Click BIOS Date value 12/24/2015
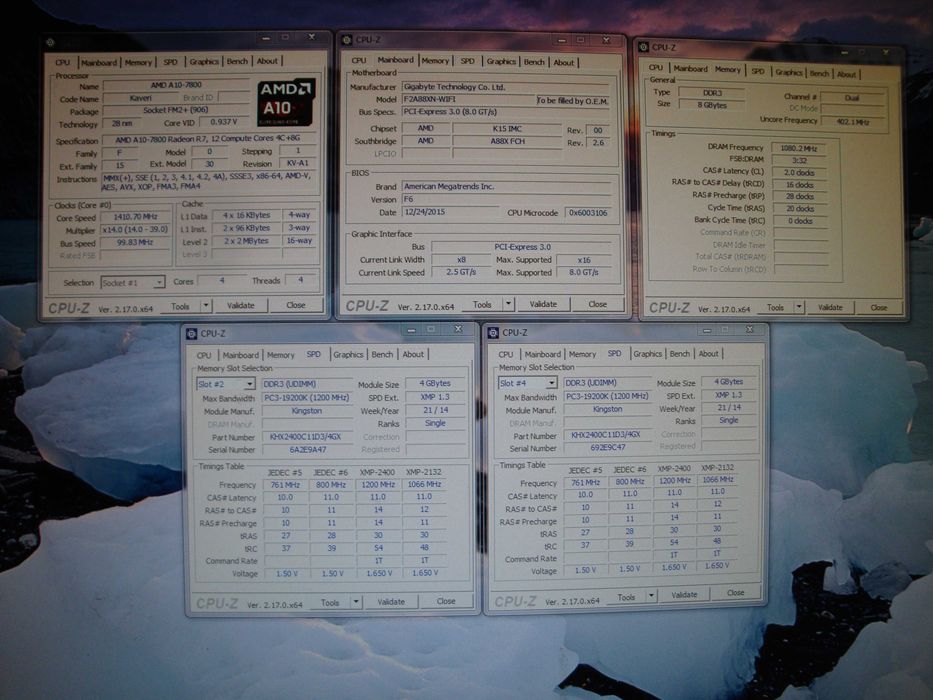933x700 pixels. pos(449,212)
